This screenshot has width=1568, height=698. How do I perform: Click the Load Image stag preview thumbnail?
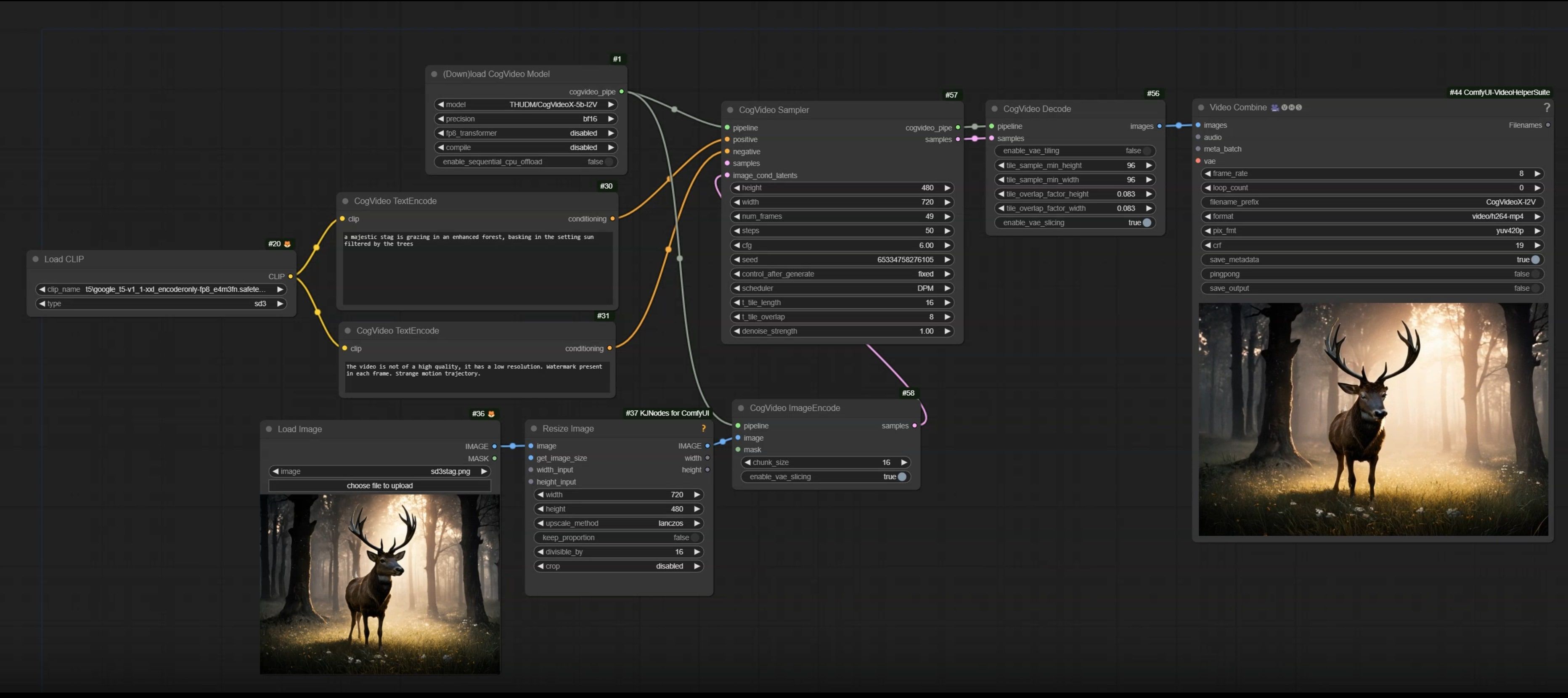tap(380, 584)
